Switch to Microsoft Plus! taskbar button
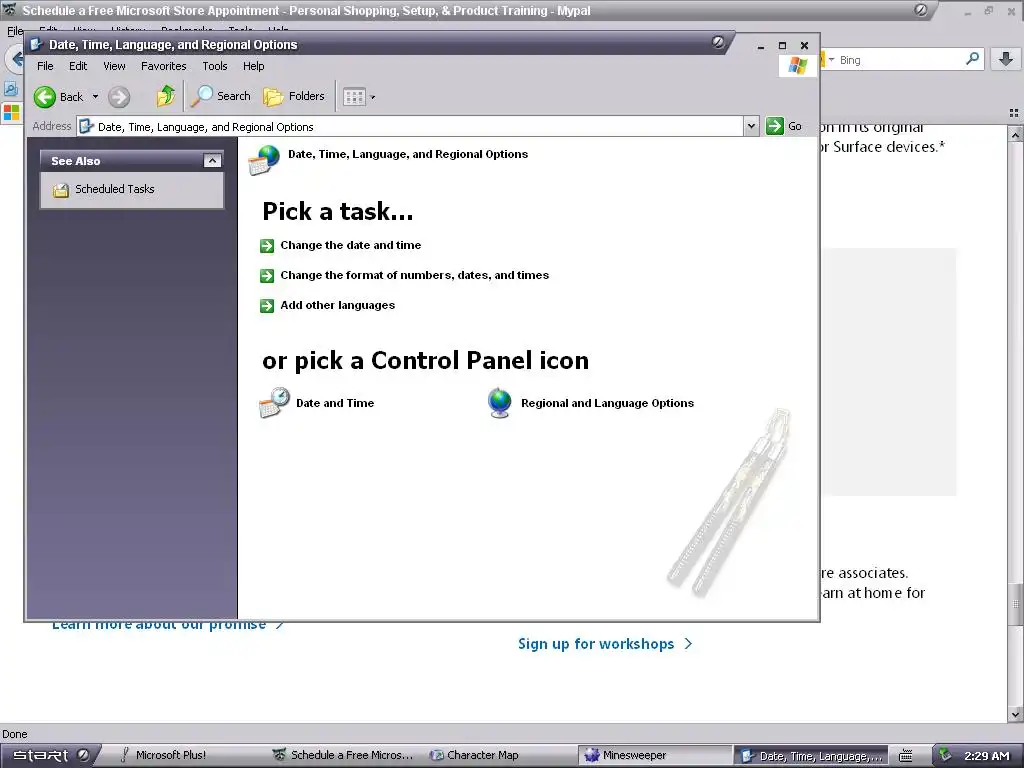The width and height of the screenshot is (1024, 768). [x=171, y=755]
